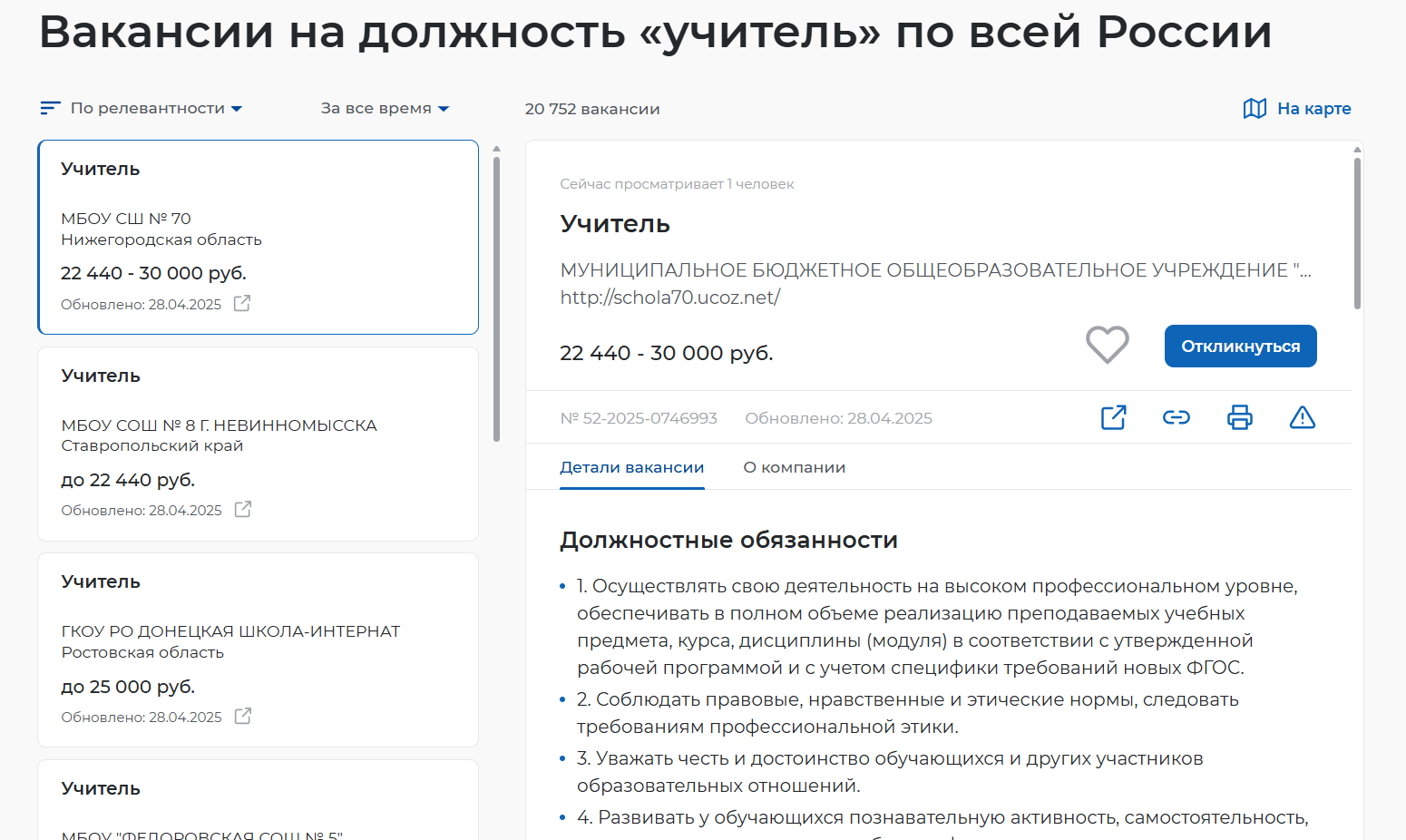Click the salary до 25 000 руб. text

tap(128, 687)
